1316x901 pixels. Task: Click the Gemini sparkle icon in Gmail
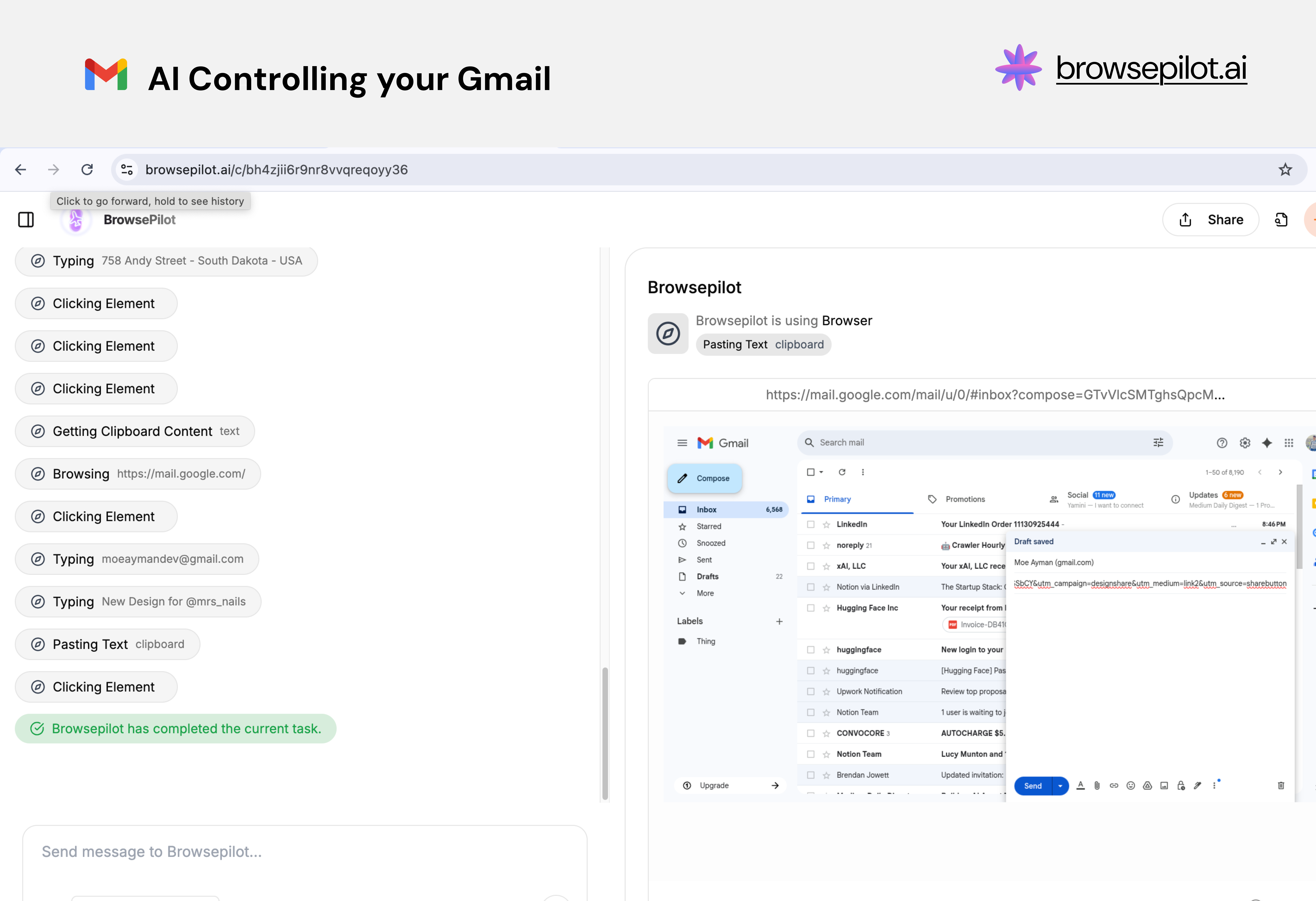1267,443
